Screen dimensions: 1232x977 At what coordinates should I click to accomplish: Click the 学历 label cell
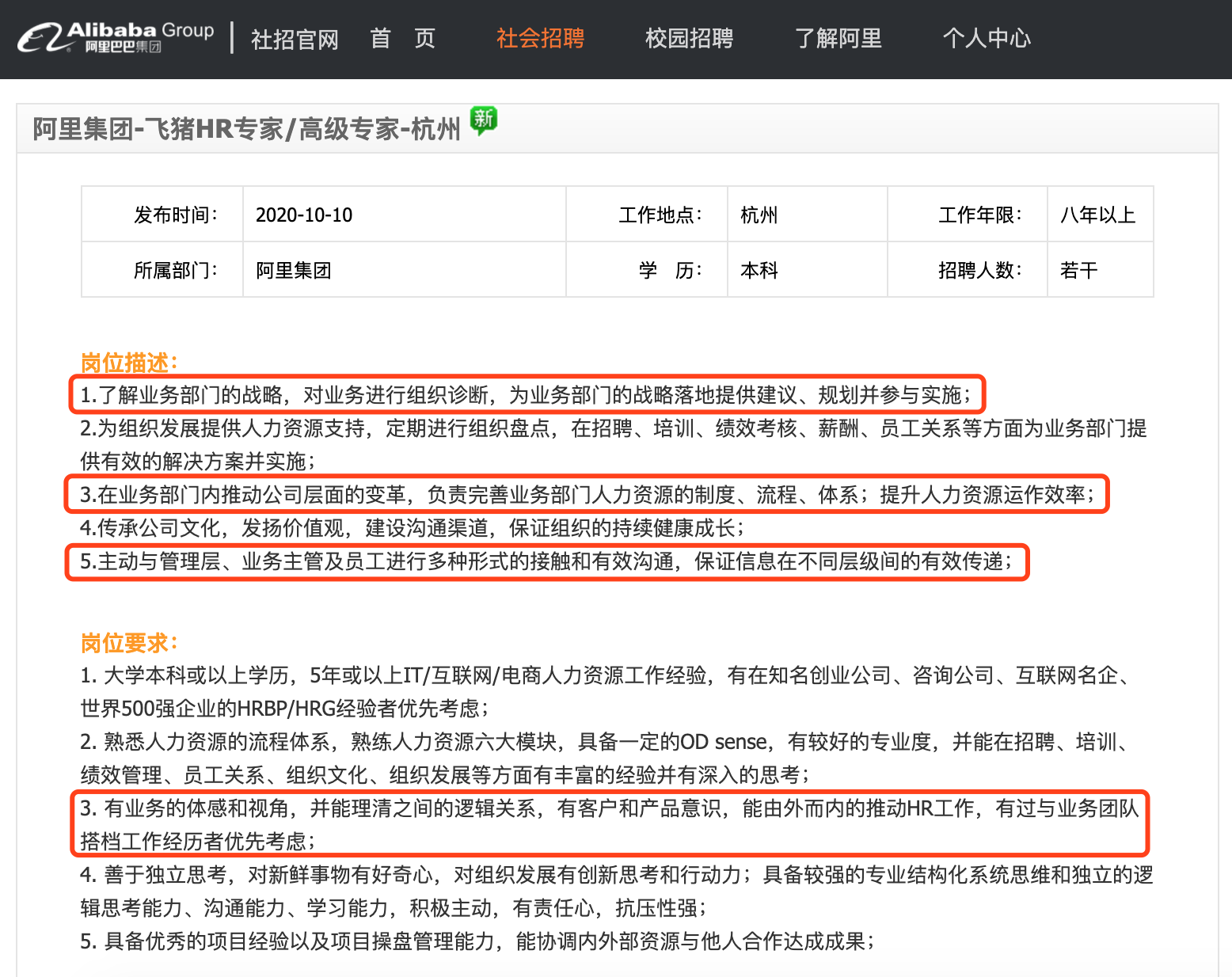point(647,270)
